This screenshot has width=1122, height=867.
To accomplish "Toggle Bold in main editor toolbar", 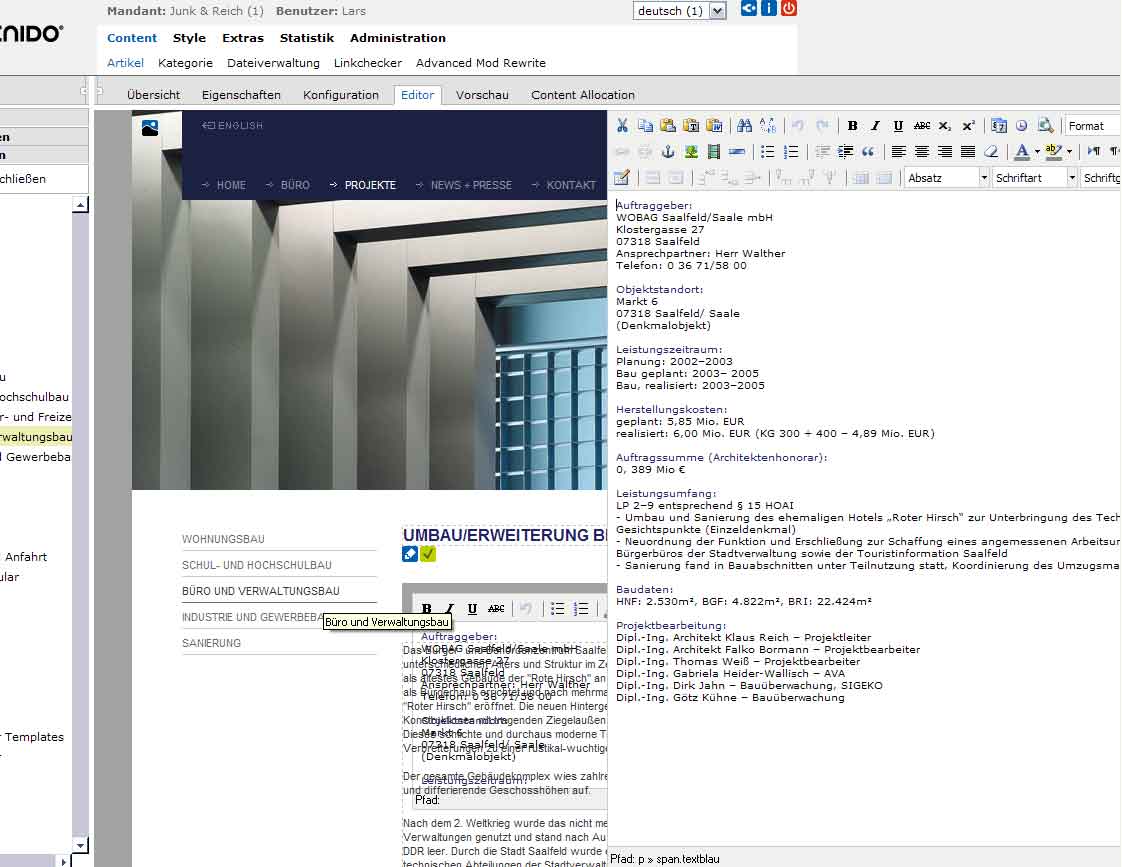I will coord(852,126).
